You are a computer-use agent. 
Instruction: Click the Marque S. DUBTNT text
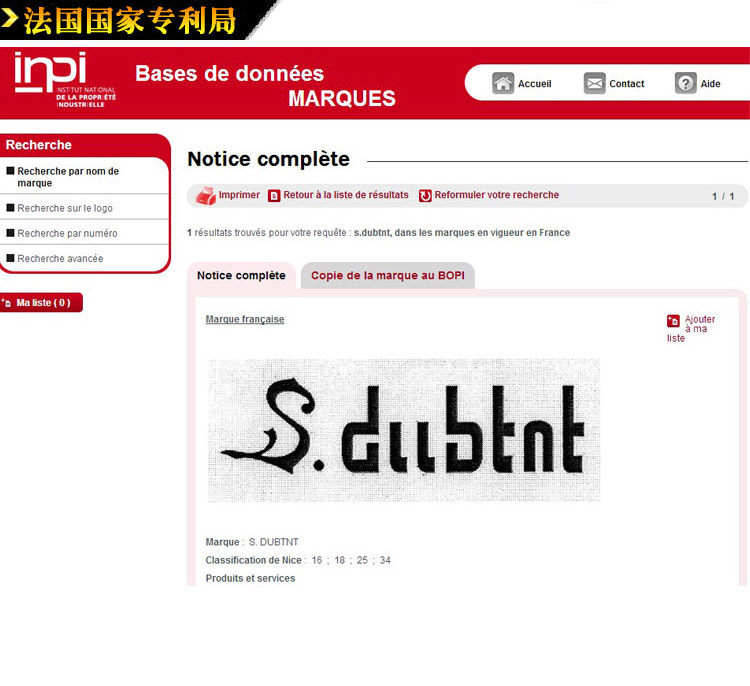[252, 542]
